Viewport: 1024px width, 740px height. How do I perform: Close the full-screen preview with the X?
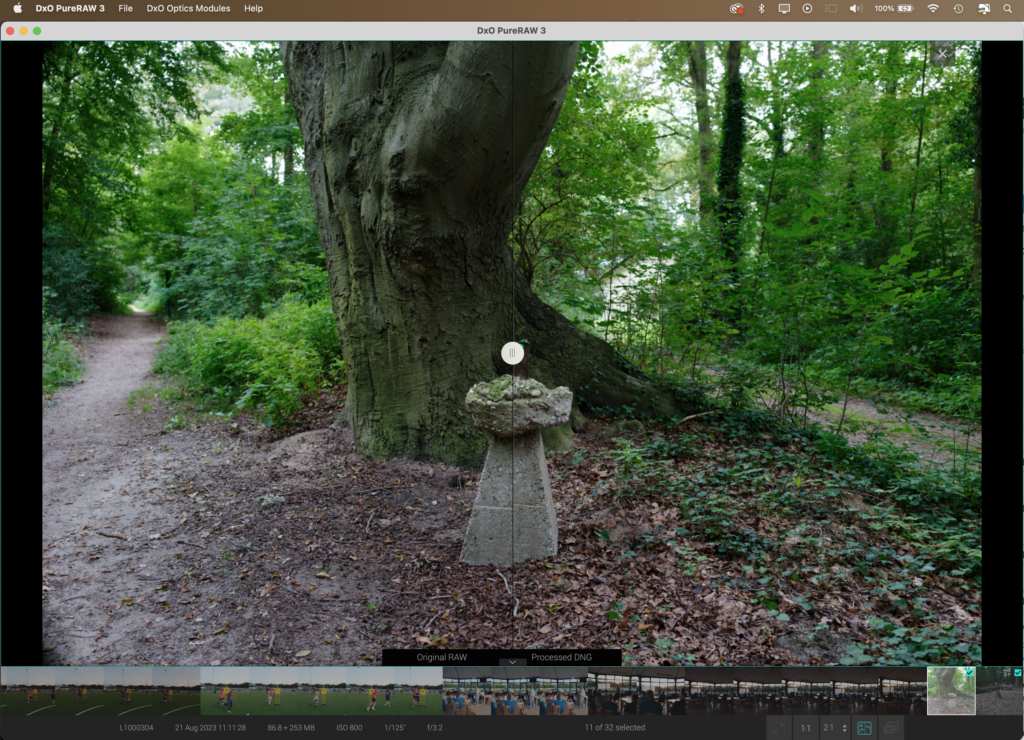[x=942, y=54]
